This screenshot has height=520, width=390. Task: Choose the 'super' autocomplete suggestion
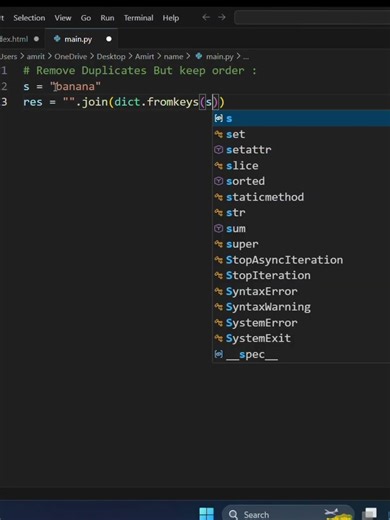(301, 244)
